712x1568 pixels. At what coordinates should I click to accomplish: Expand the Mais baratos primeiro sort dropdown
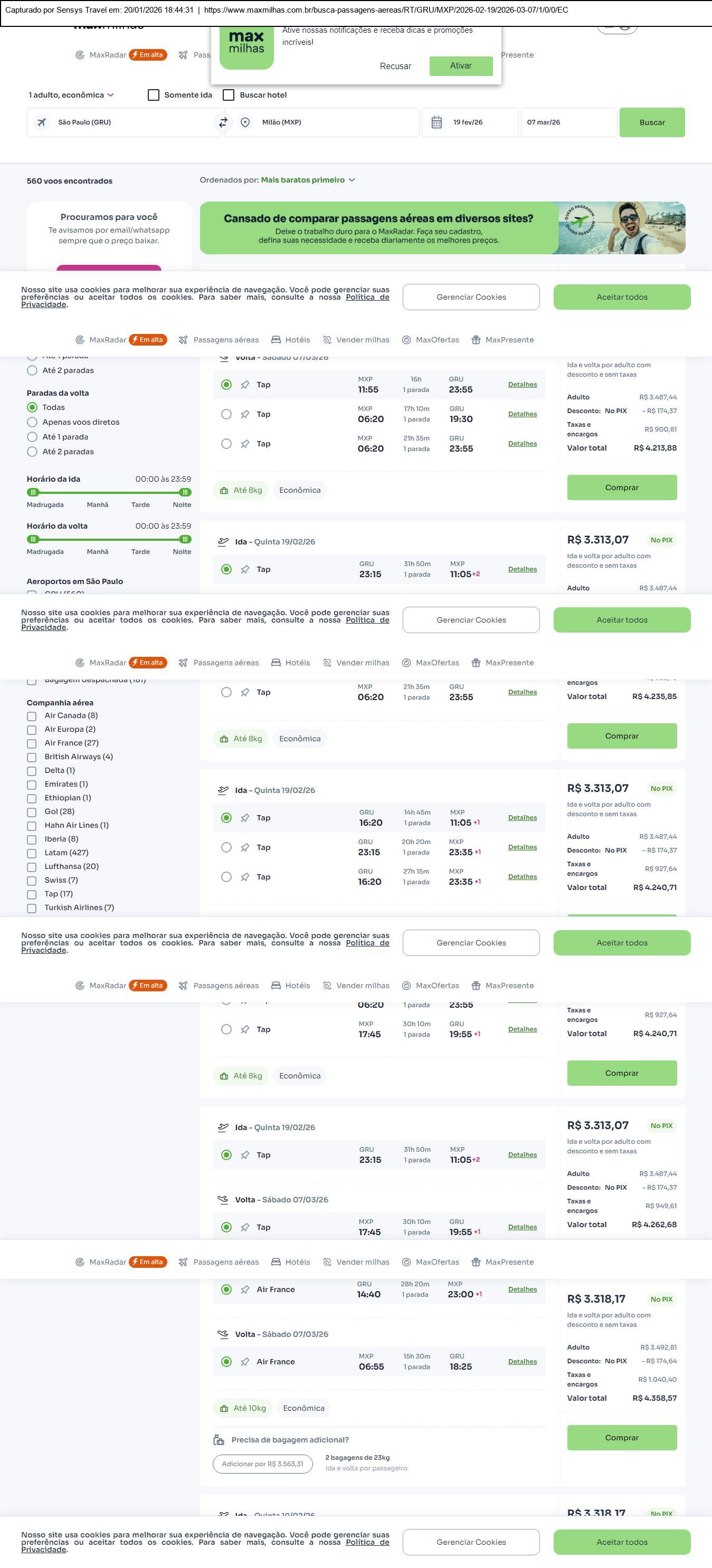308,180
